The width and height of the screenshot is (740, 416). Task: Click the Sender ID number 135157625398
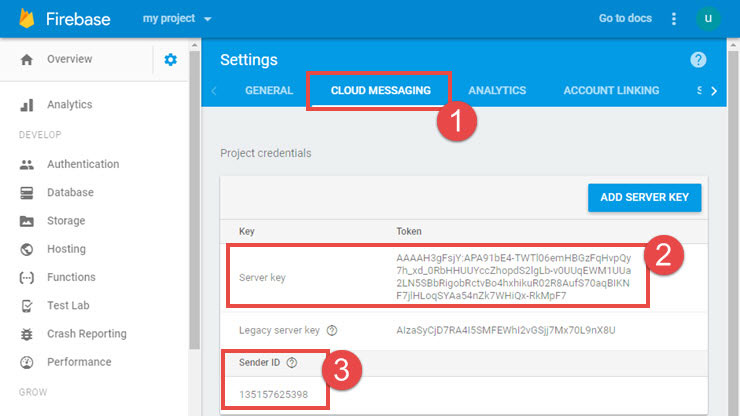pos(273,395)
